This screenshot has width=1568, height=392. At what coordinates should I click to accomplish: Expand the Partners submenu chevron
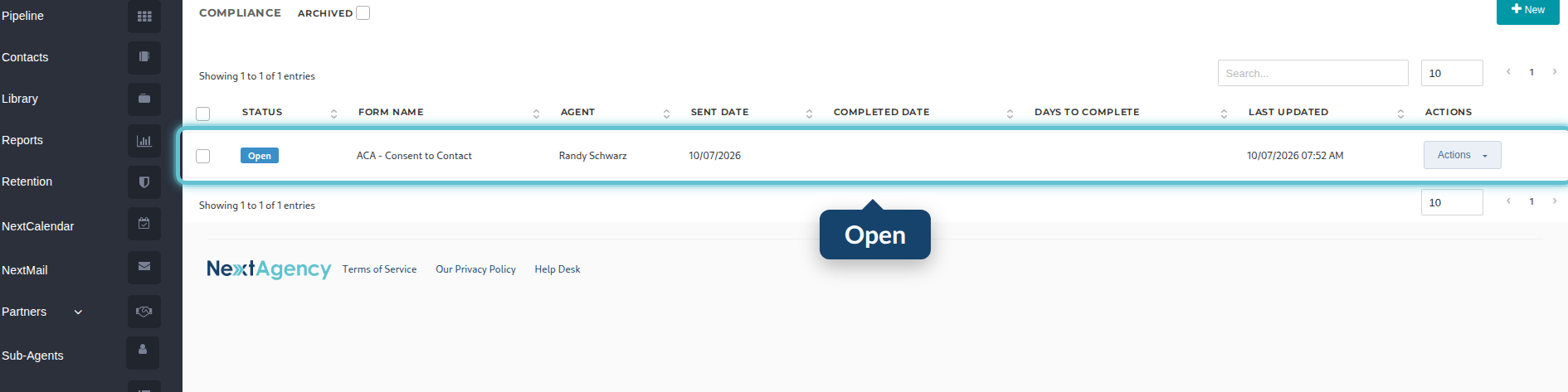point(78,312)
